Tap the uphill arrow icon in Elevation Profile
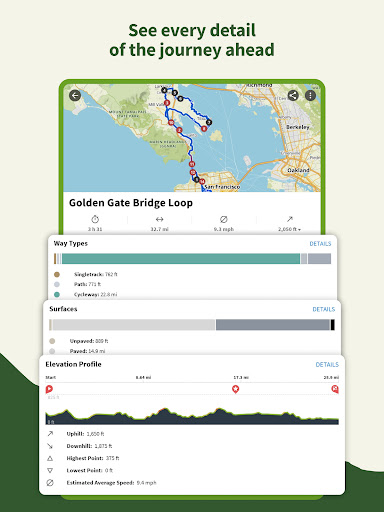The height and width of the screenshot is (512, 384). [50, 434]
